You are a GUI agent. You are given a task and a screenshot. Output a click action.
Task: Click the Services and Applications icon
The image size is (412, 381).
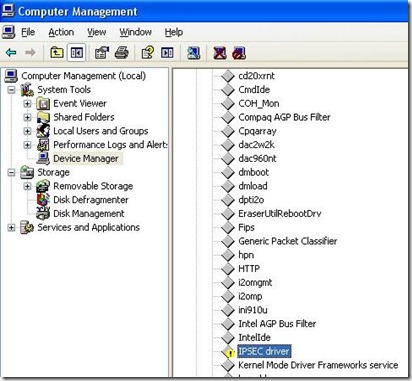tap(27, 227)
